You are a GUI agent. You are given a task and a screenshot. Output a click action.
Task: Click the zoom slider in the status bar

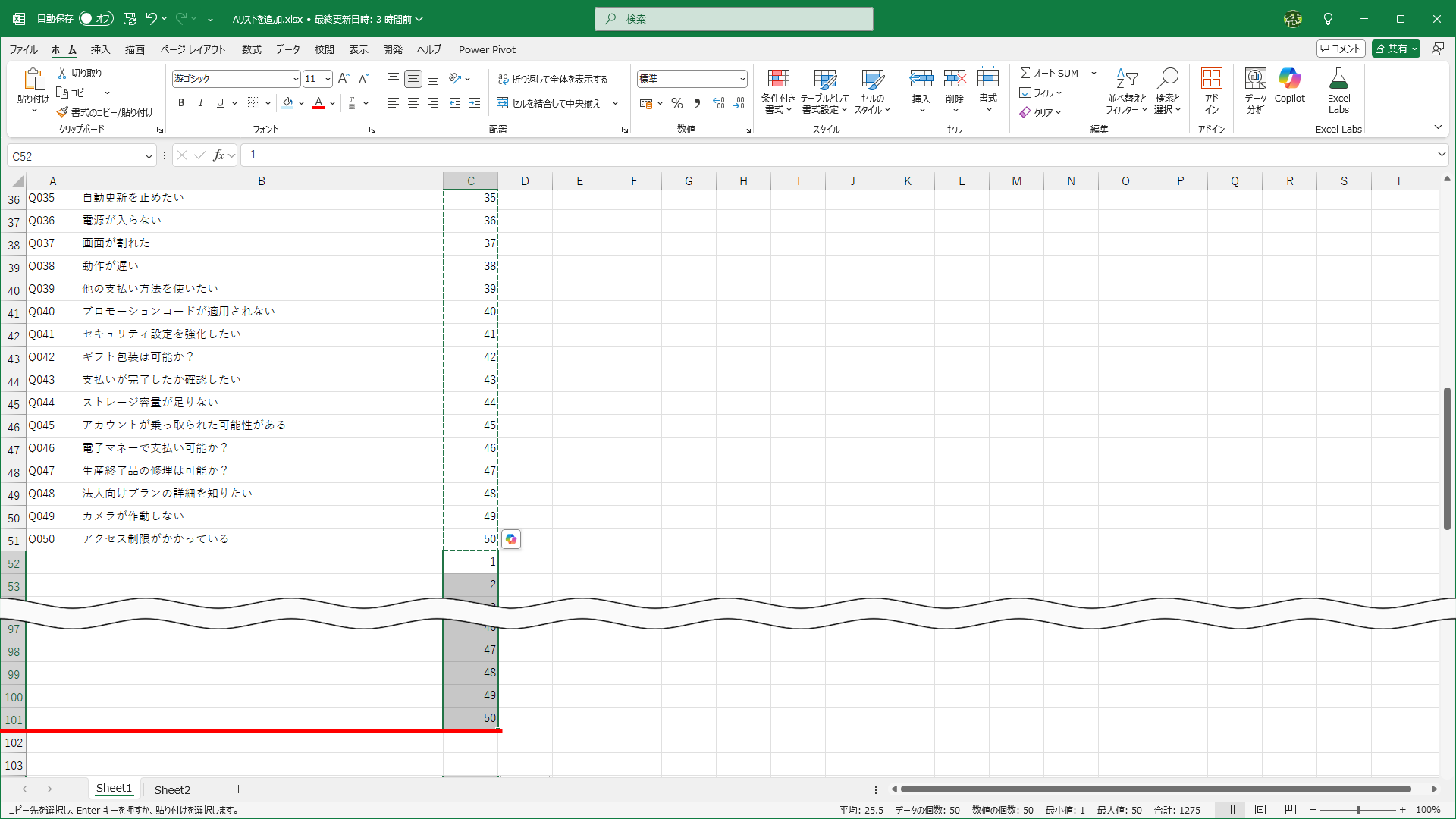(x=1357, y=810)
